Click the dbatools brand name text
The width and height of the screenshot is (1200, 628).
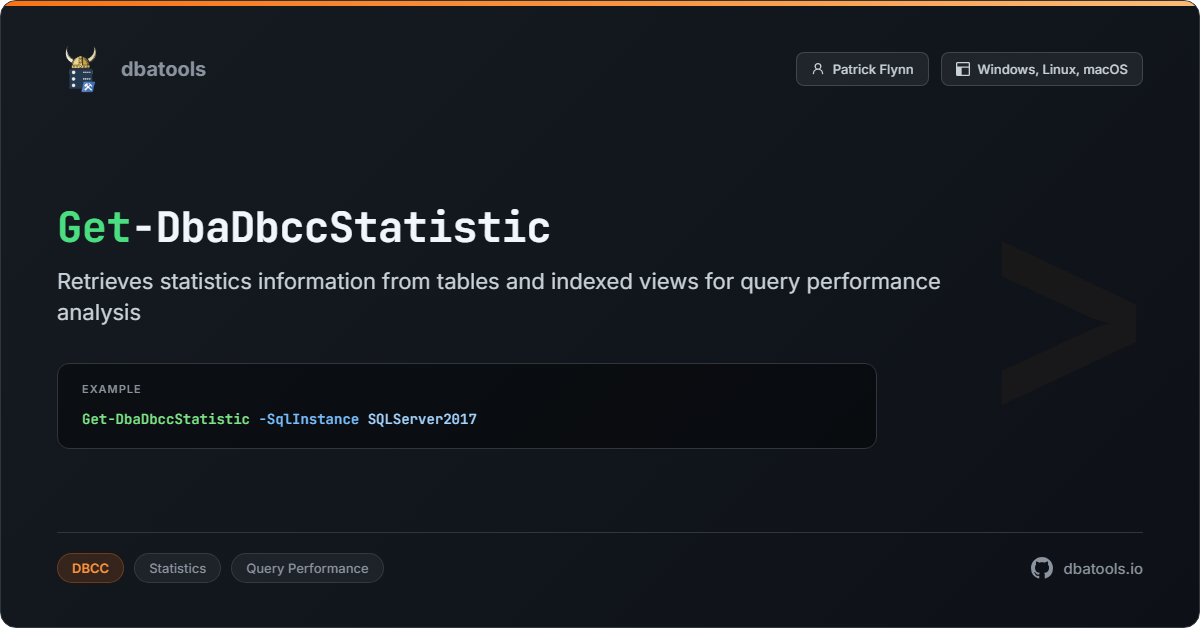tap(163, 69)
